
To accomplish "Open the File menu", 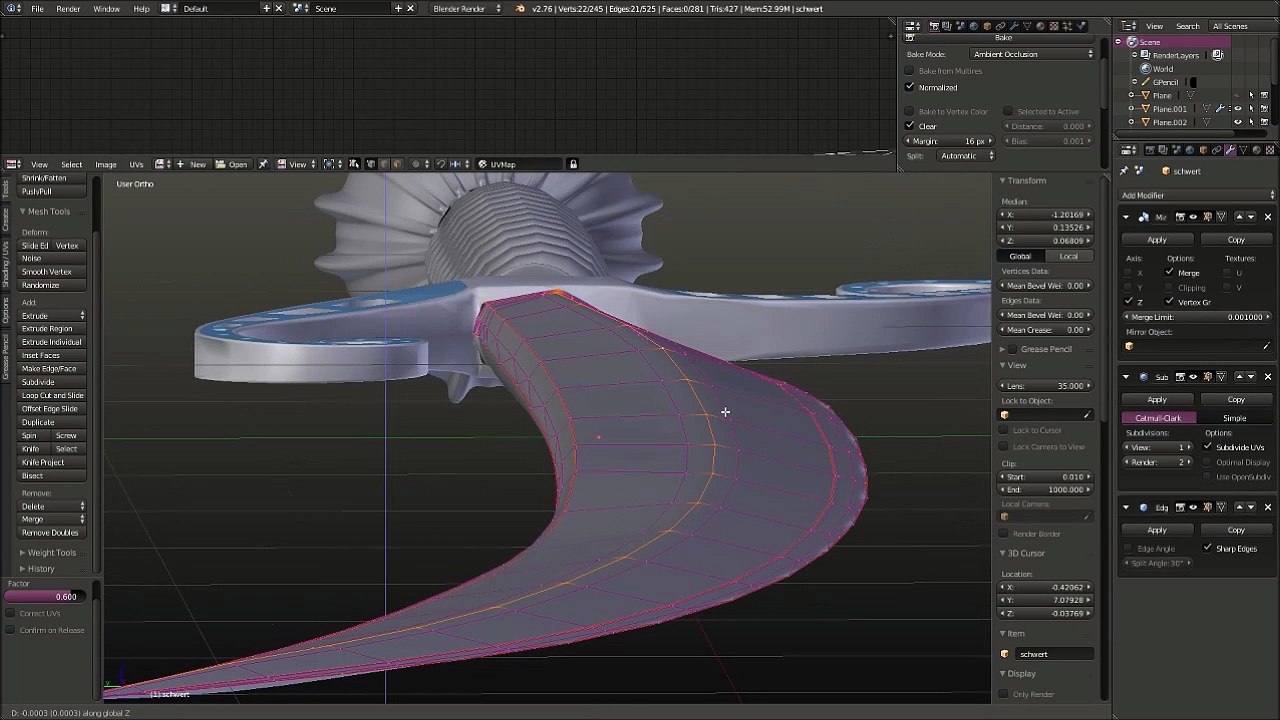I will click(37, 9).
